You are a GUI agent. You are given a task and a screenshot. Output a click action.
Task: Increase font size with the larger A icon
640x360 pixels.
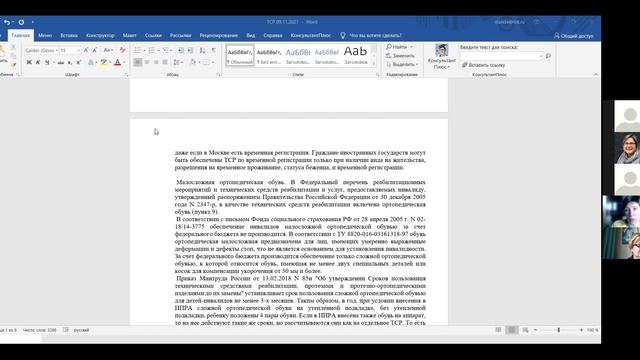click(86, 50)
